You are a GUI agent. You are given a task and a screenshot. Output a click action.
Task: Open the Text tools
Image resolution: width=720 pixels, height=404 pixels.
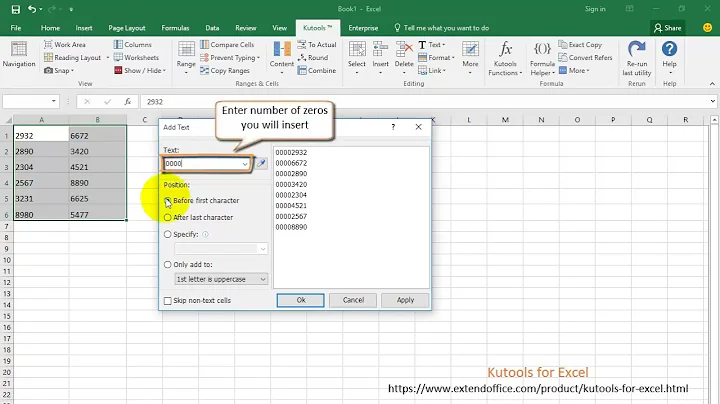tap(432, 45)
